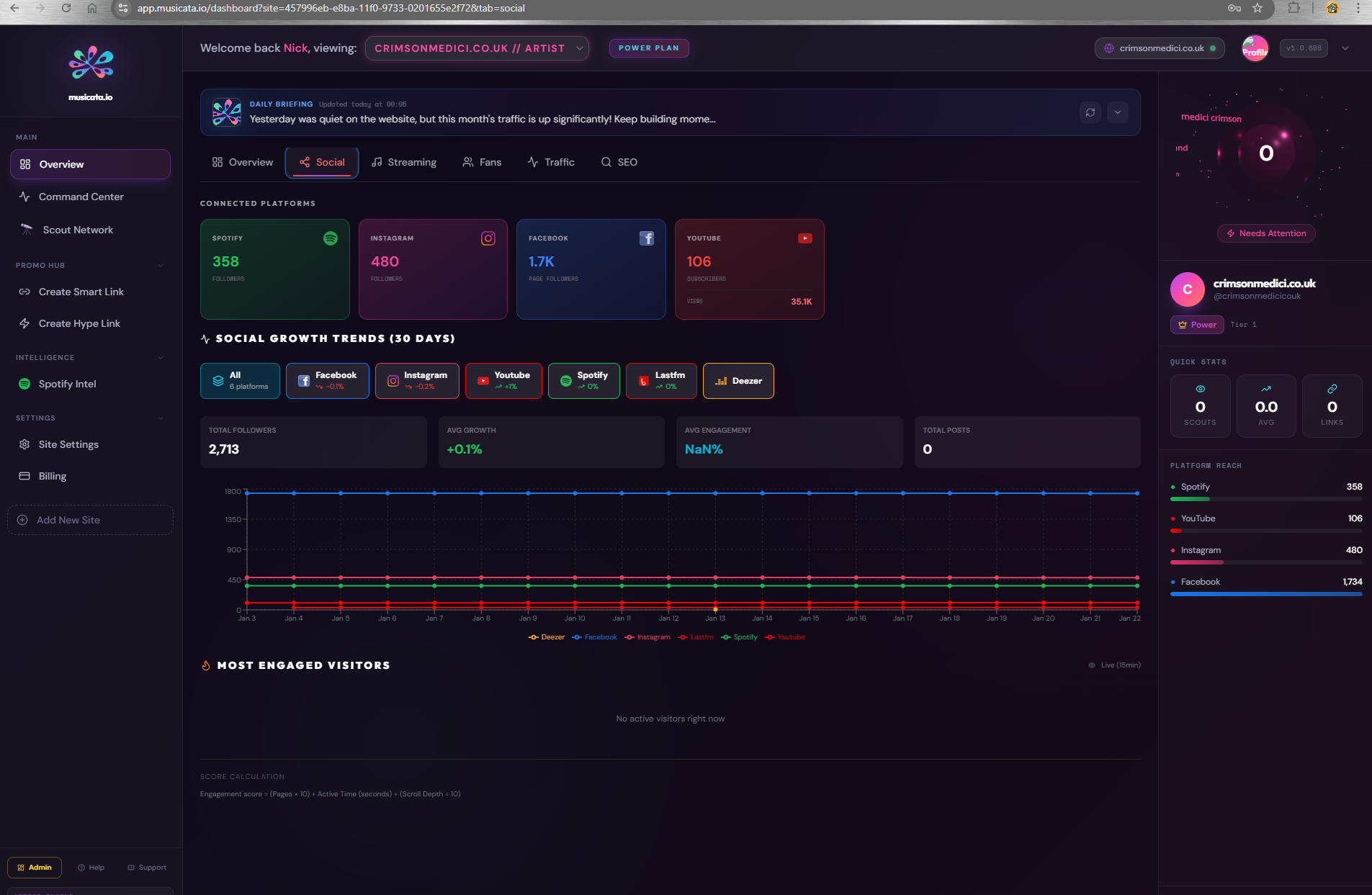Click the browser address bar URL
Screen dimensions: 1372x895
331,8
